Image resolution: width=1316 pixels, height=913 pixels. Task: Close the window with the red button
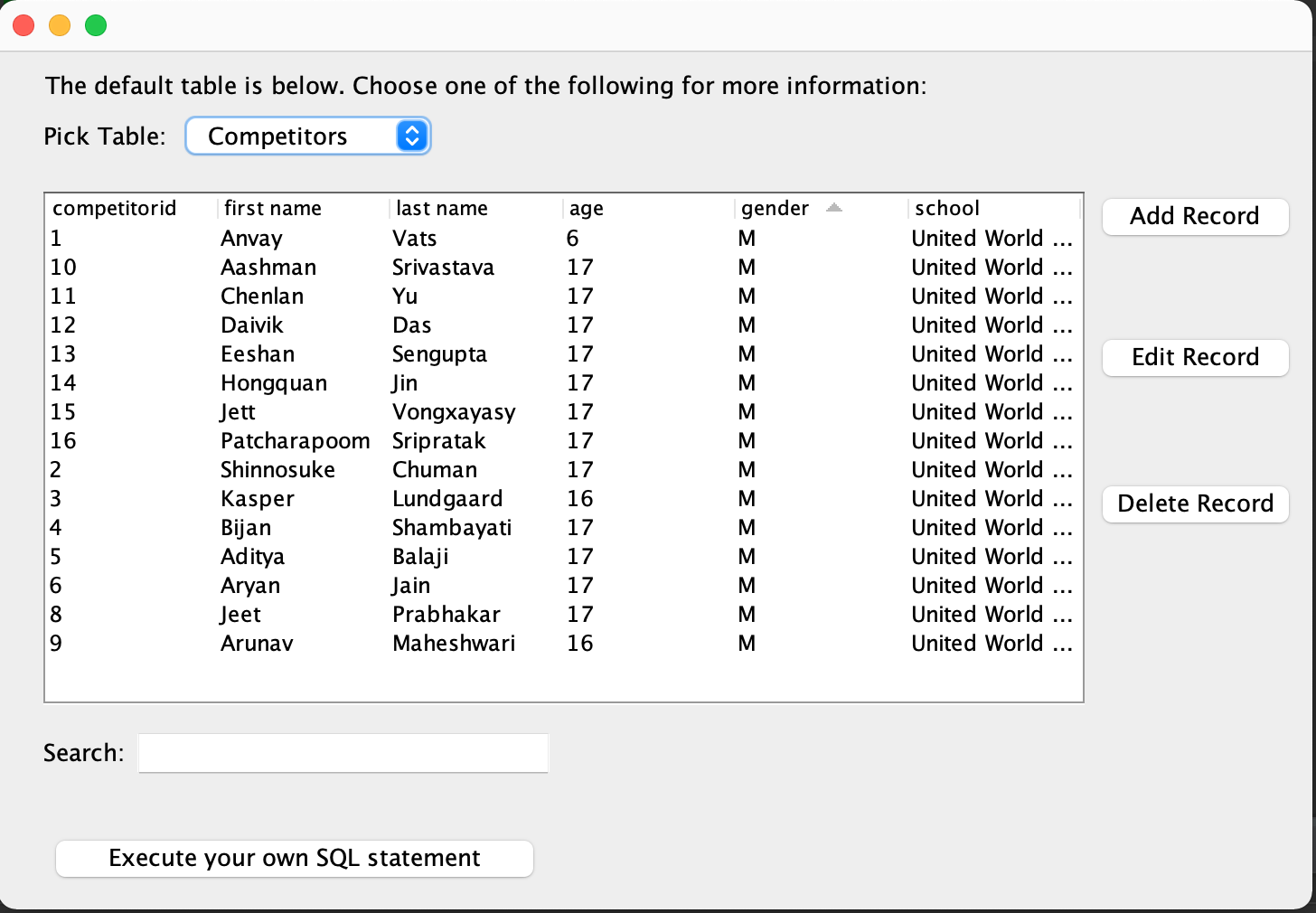pyautogui.click(x=23, y=26)
